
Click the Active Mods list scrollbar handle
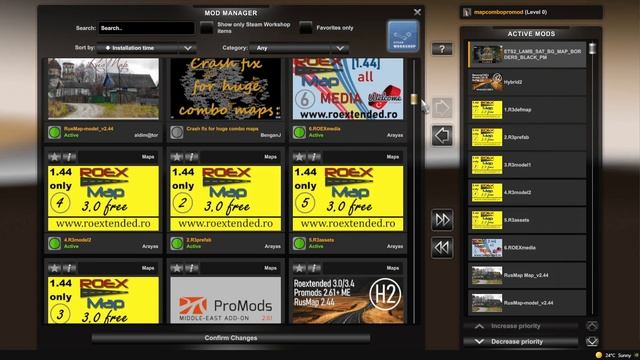tap(592, 48)
